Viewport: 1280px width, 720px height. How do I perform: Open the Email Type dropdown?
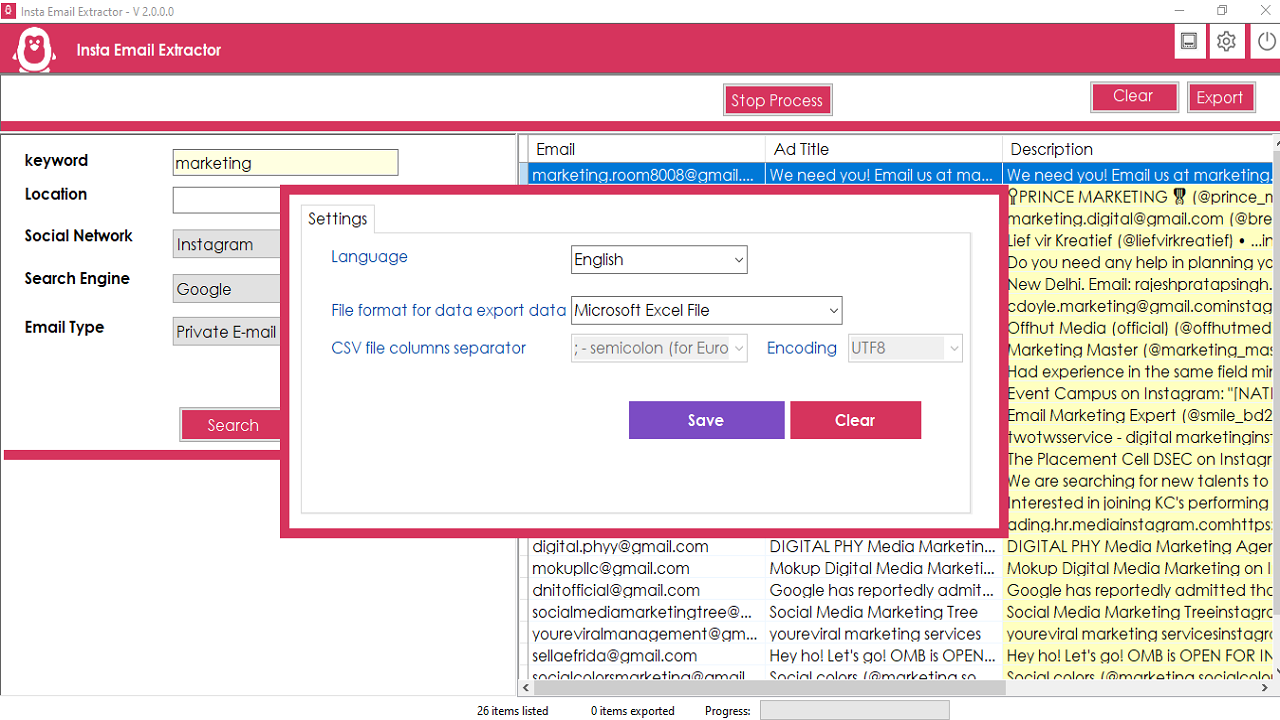click(x=226, y=331)
